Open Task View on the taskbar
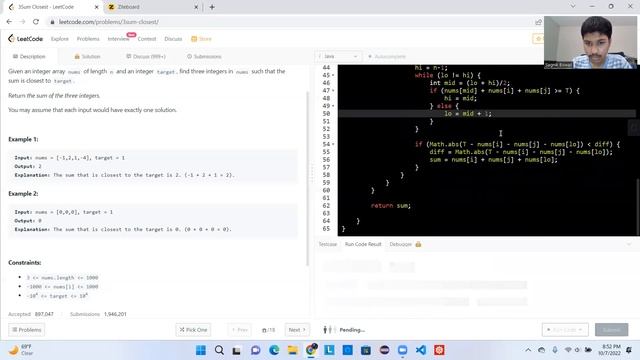This screenshot has height=360, width=640. point(237,350)
